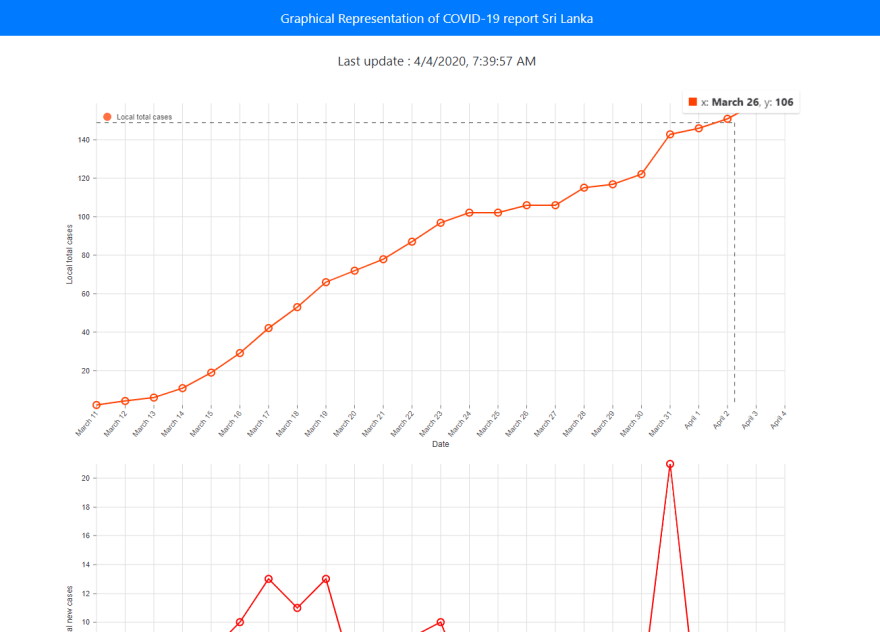The image size is (880, 632).
Task: Click the '40' y-axis tick label
Action: [85, 332]
